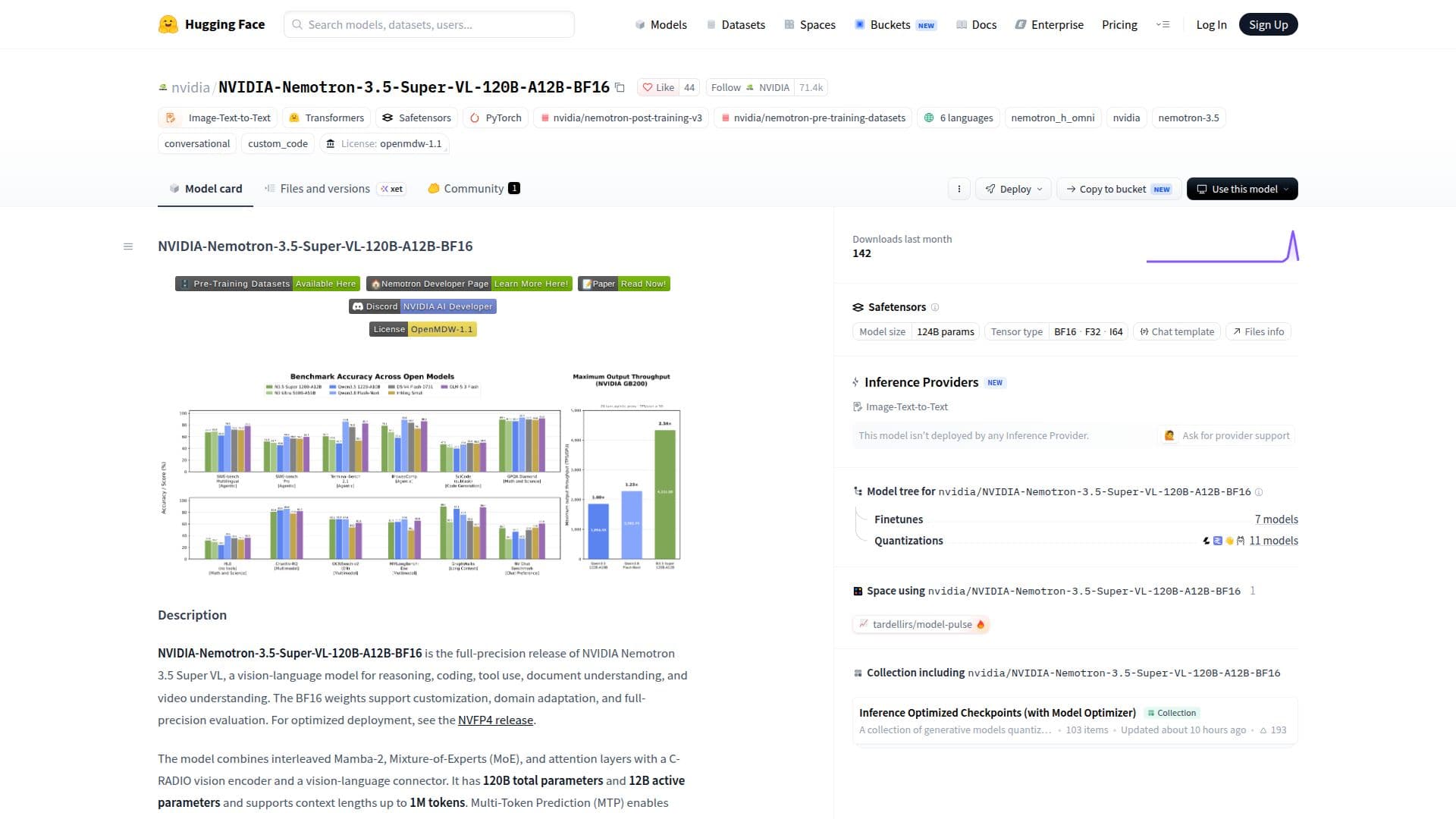Click the Safetensors tag in header
Viewport: 1456px width, 819px height.
(417, 118)
